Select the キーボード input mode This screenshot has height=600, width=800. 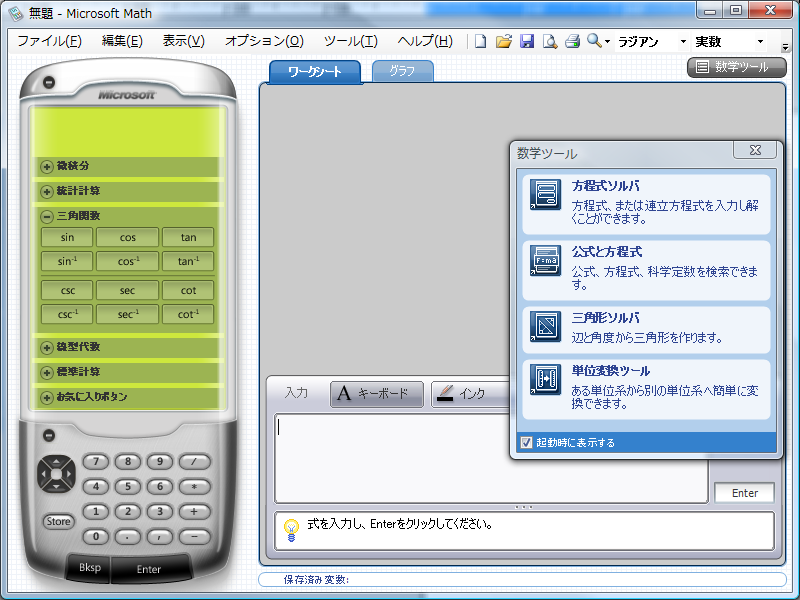tap(377, 394)
